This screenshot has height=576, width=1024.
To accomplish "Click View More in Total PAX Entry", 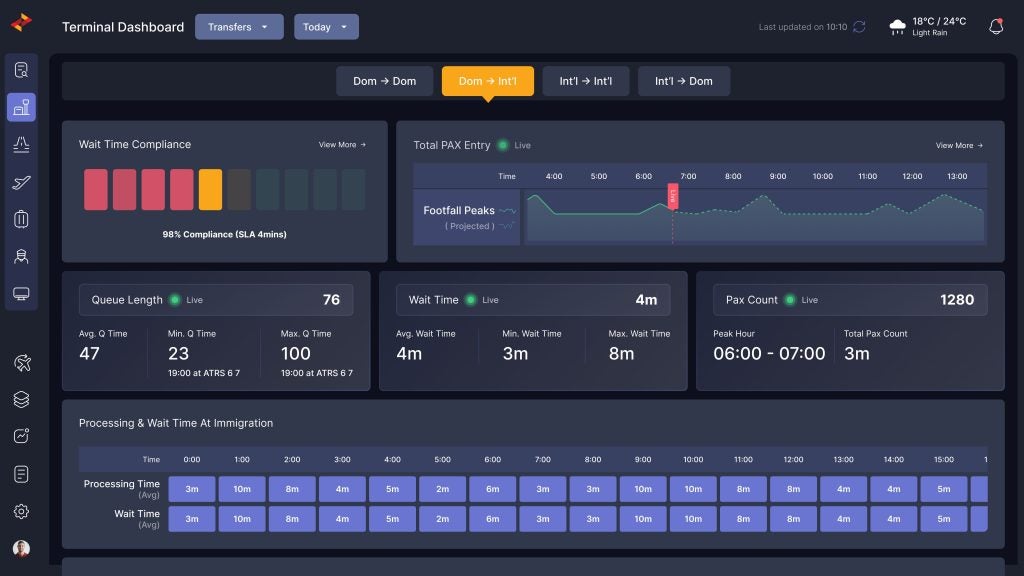I will [x=959, y=145].
